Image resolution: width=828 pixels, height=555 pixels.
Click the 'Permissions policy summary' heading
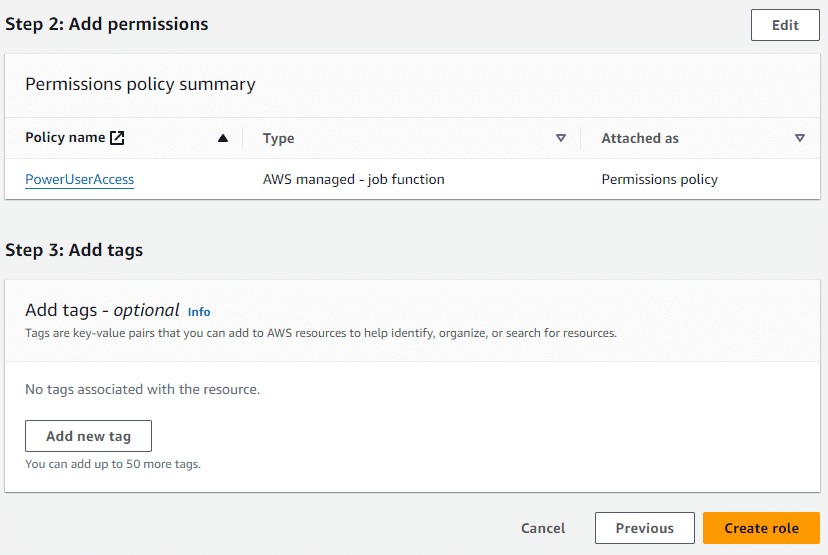pyautogui.click(x=140, y=84)
